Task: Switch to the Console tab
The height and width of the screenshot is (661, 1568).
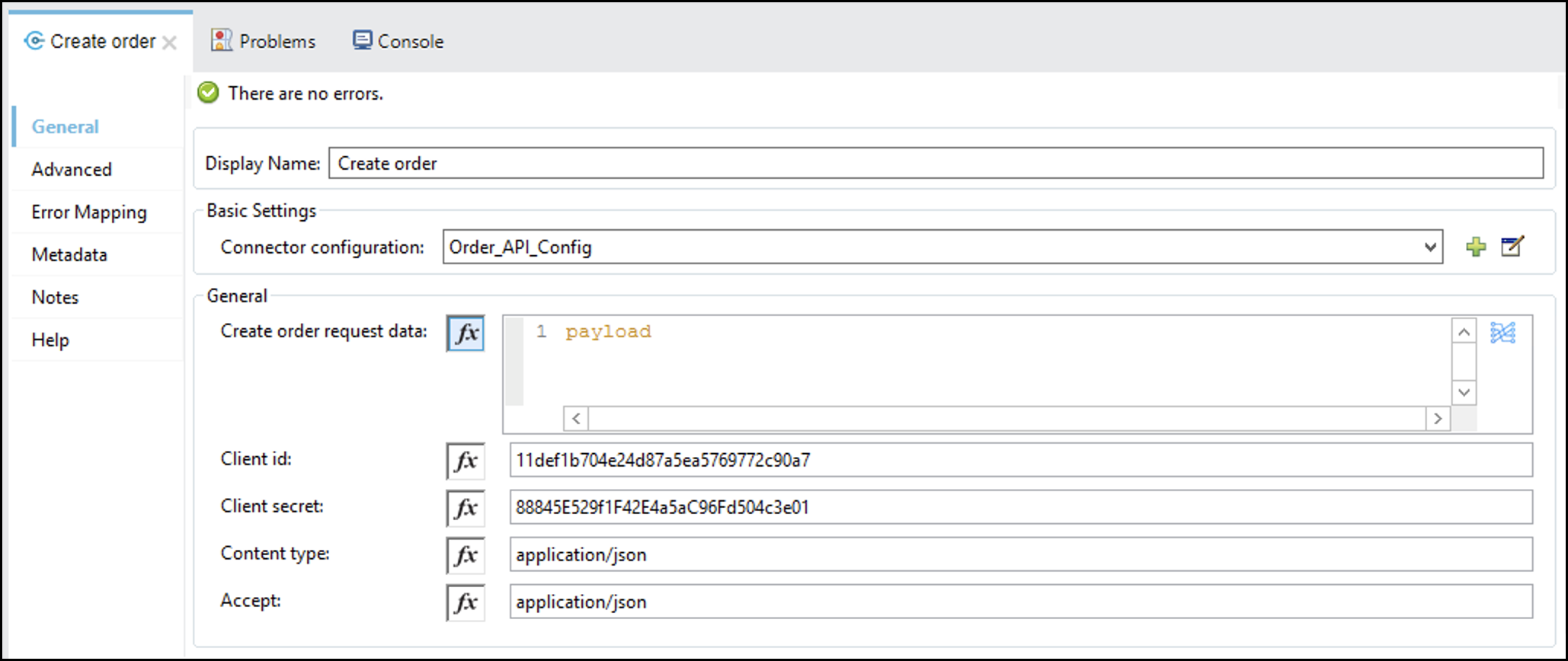Action: click(x=398, y=41)
